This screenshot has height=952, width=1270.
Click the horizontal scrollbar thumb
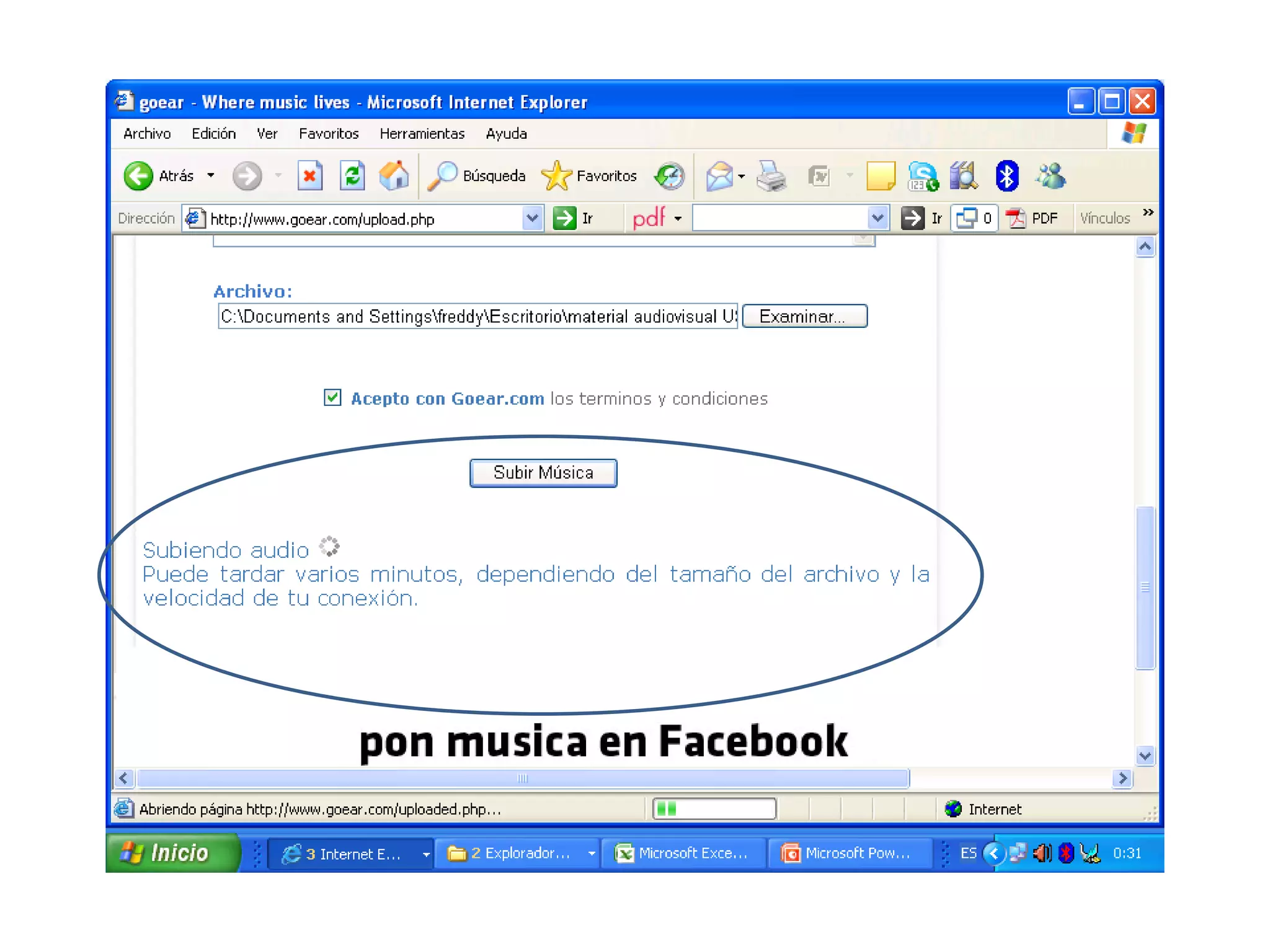click(522, 778)
